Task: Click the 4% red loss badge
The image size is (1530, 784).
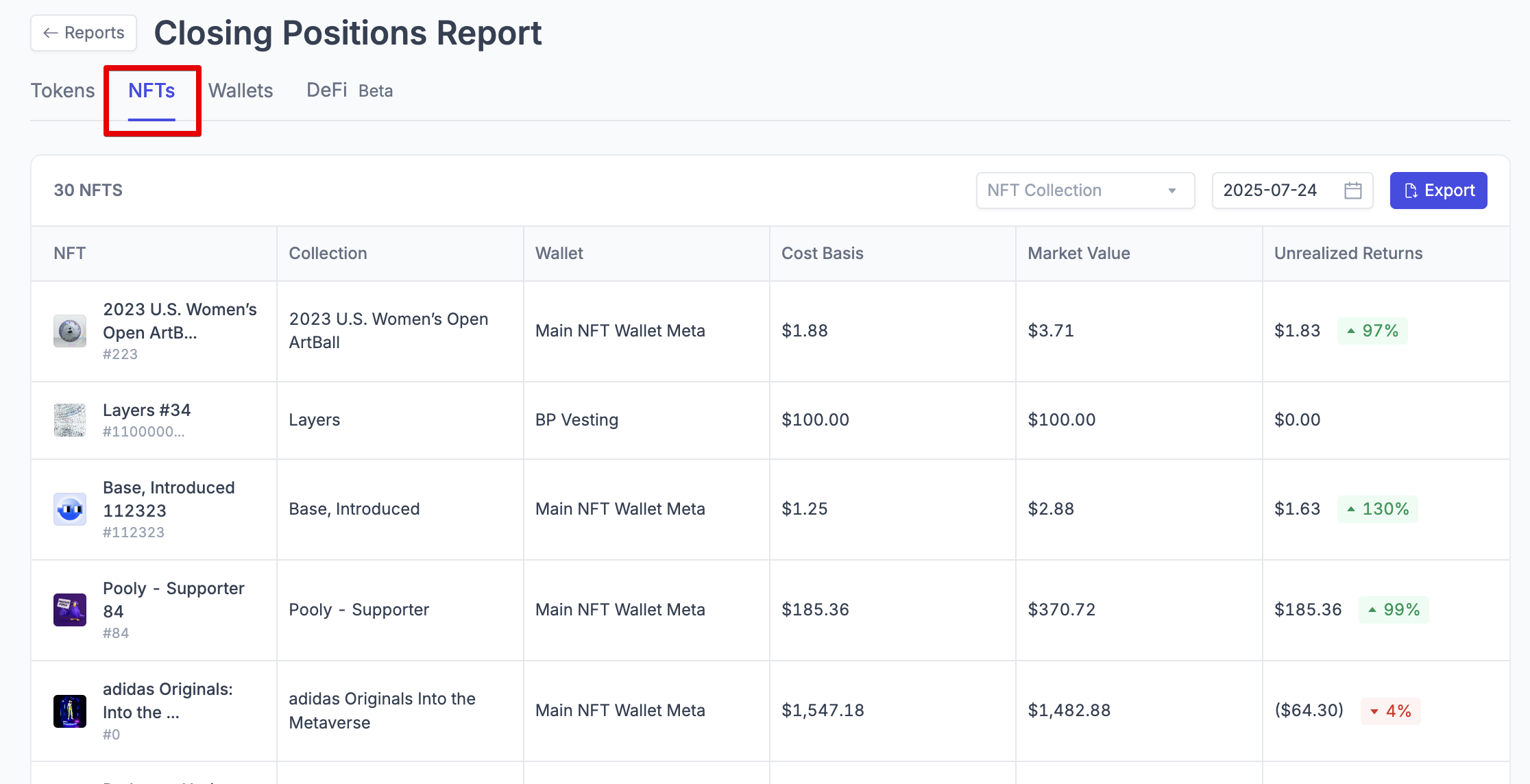Action: pyautogui.click(x=1390, y=711)
